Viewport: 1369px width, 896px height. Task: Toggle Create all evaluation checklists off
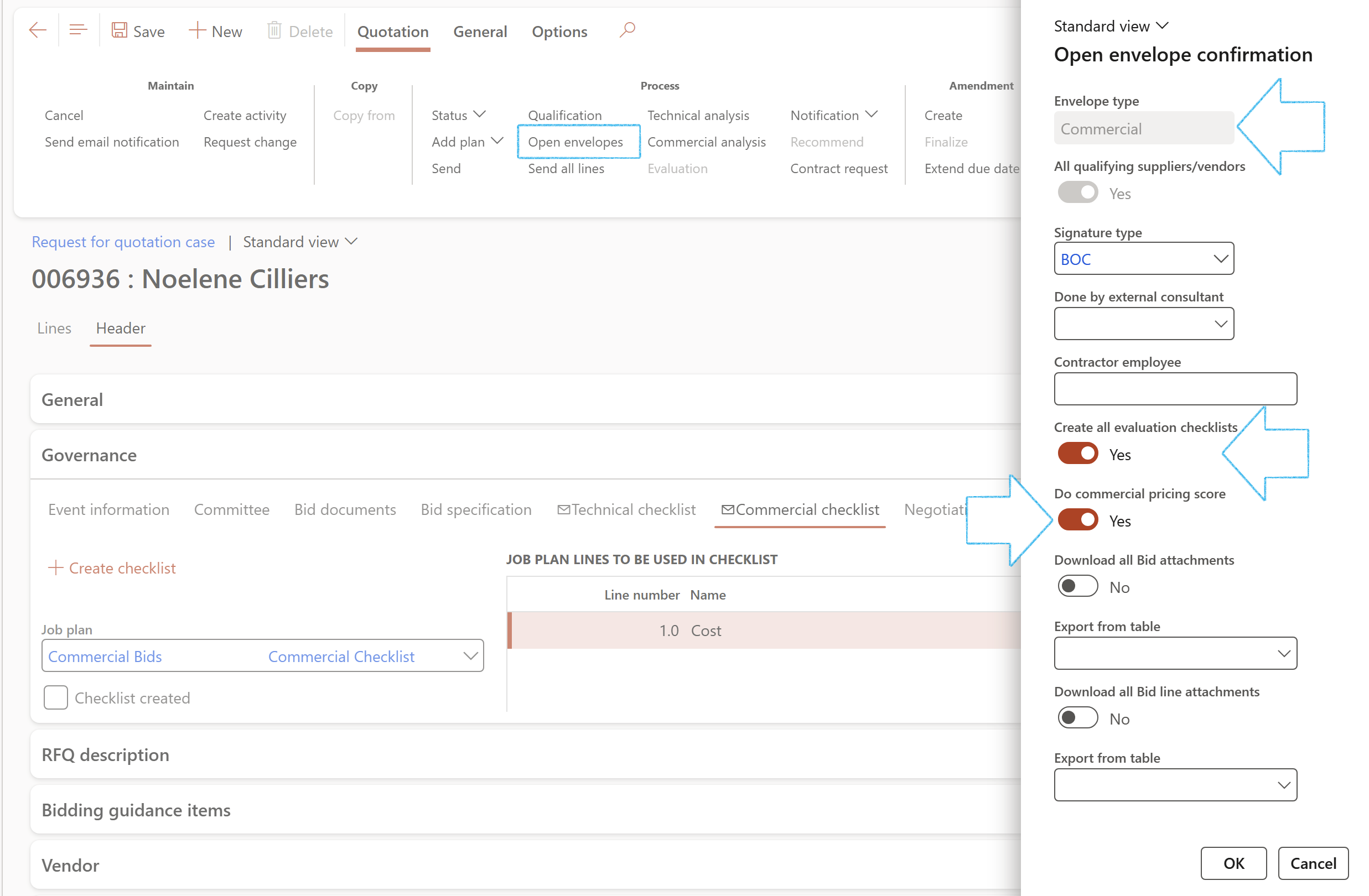tap(1077, 454)
